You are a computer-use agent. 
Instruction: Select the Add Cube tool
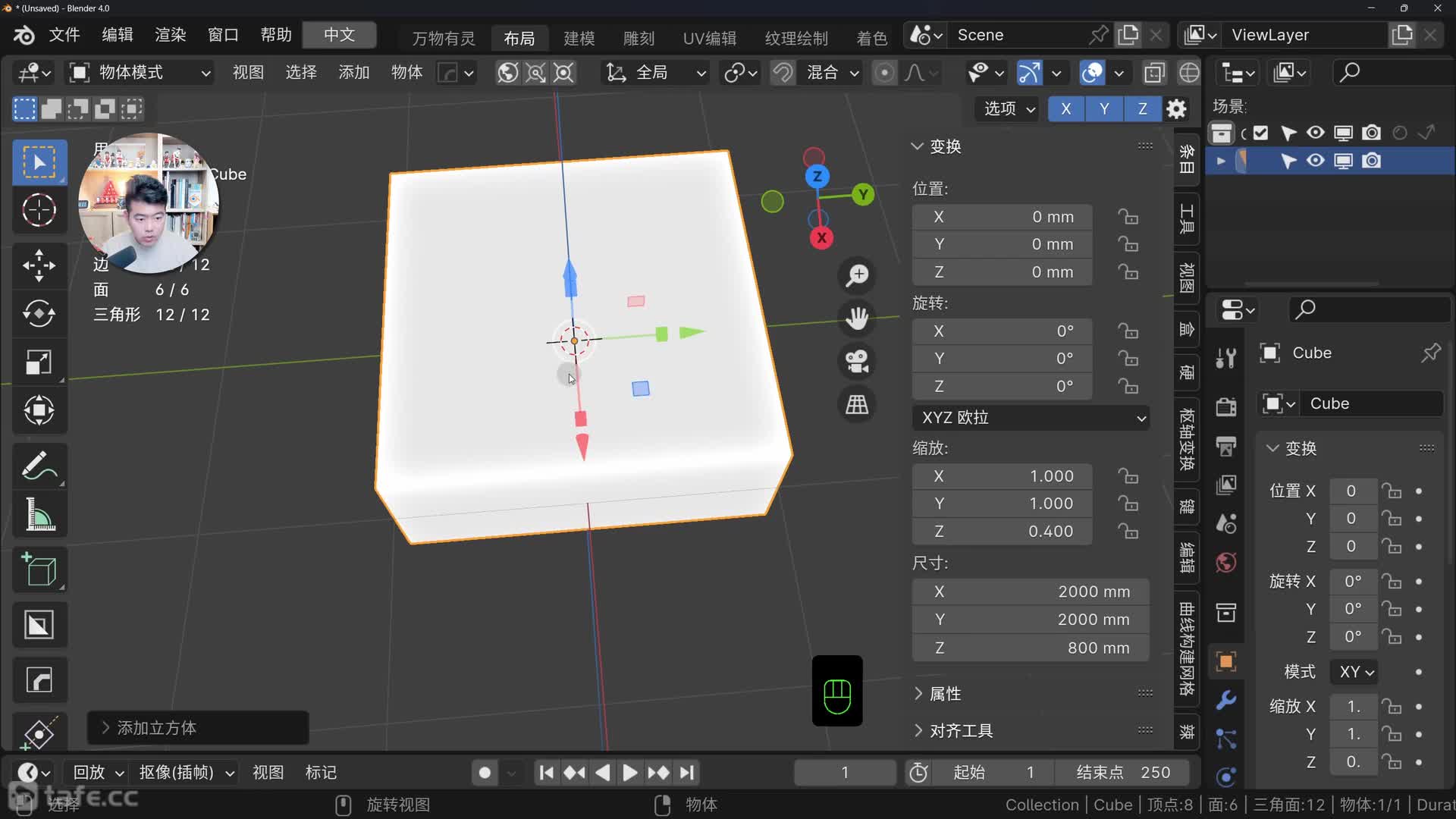coord(39,570)
